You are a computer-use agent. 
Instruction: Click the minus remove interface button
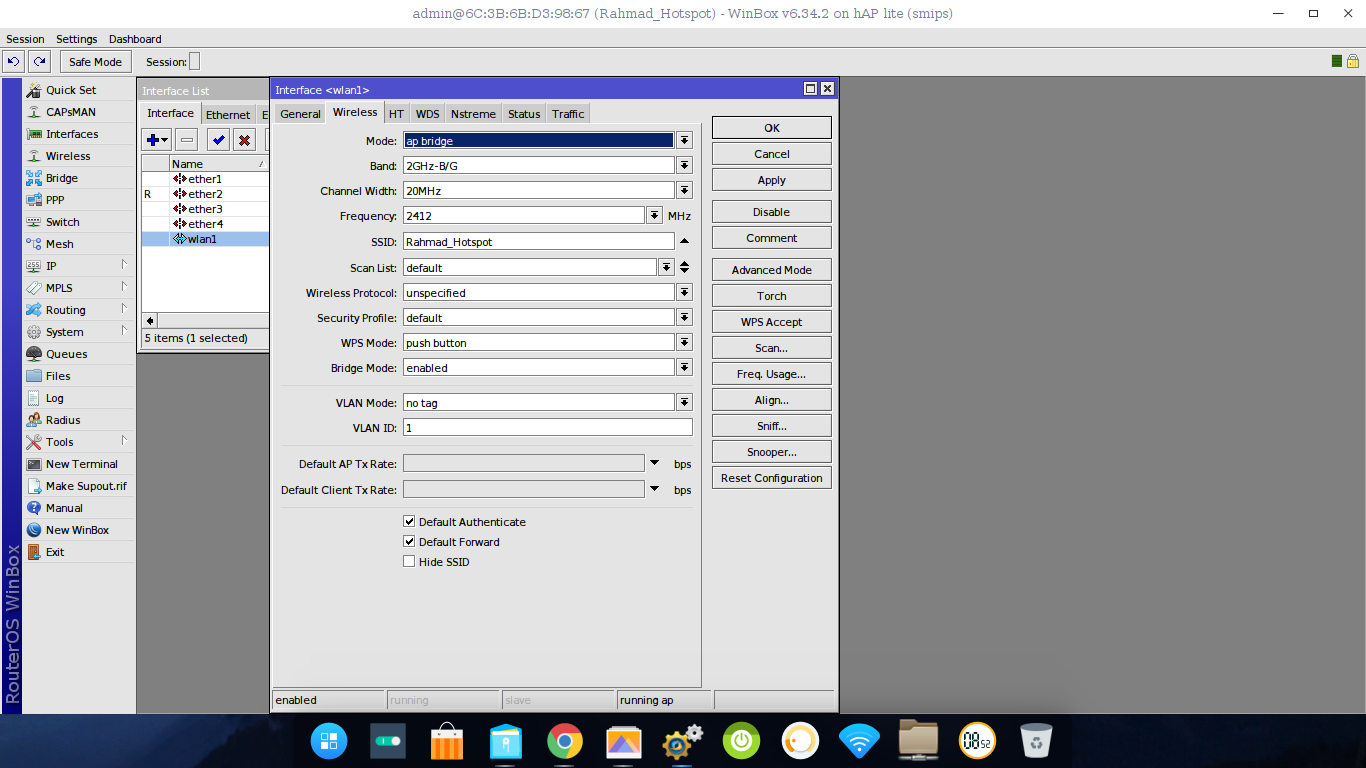tap(187, 140)
